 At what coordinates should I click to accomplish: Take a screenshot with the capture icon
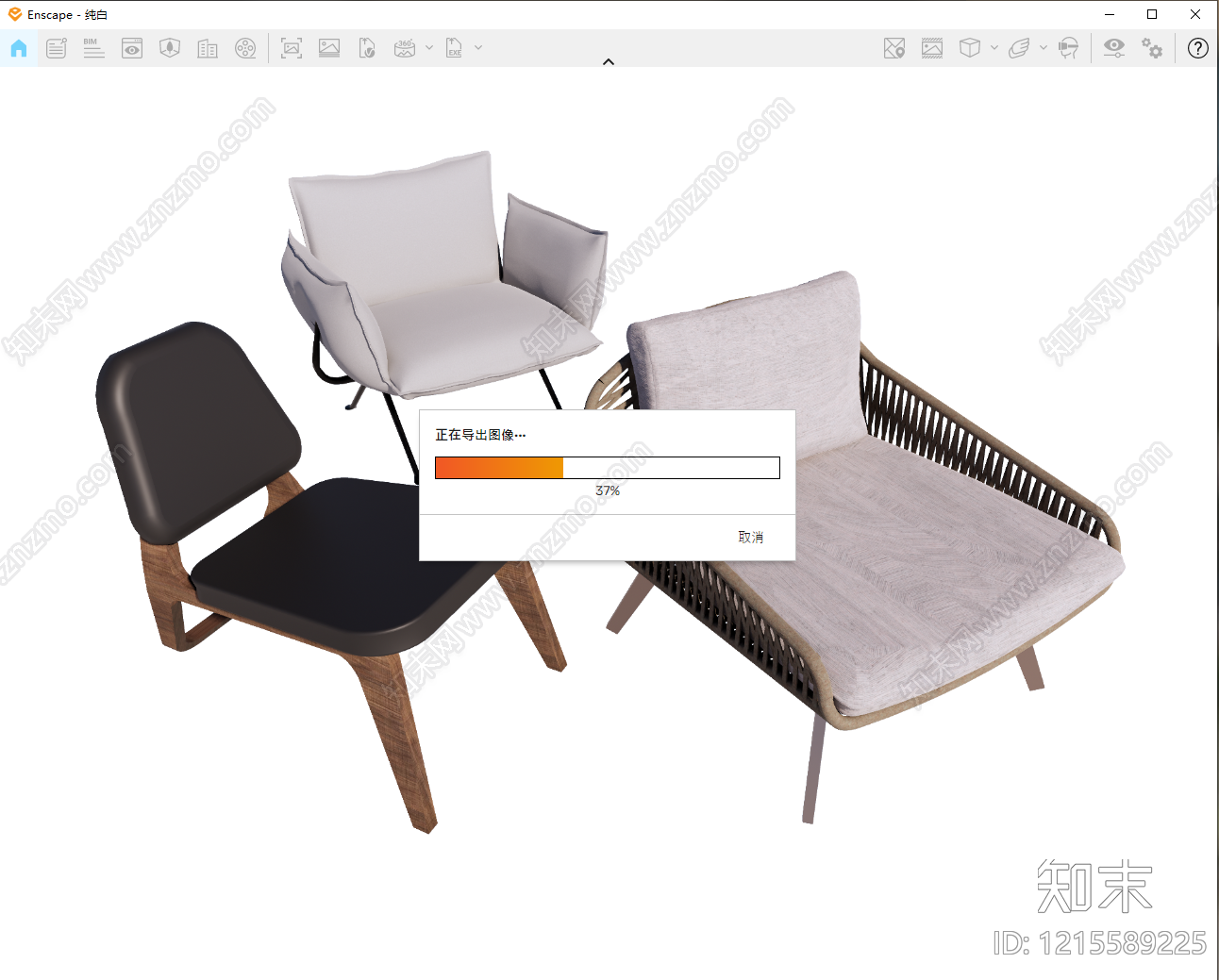coord(292,48)
